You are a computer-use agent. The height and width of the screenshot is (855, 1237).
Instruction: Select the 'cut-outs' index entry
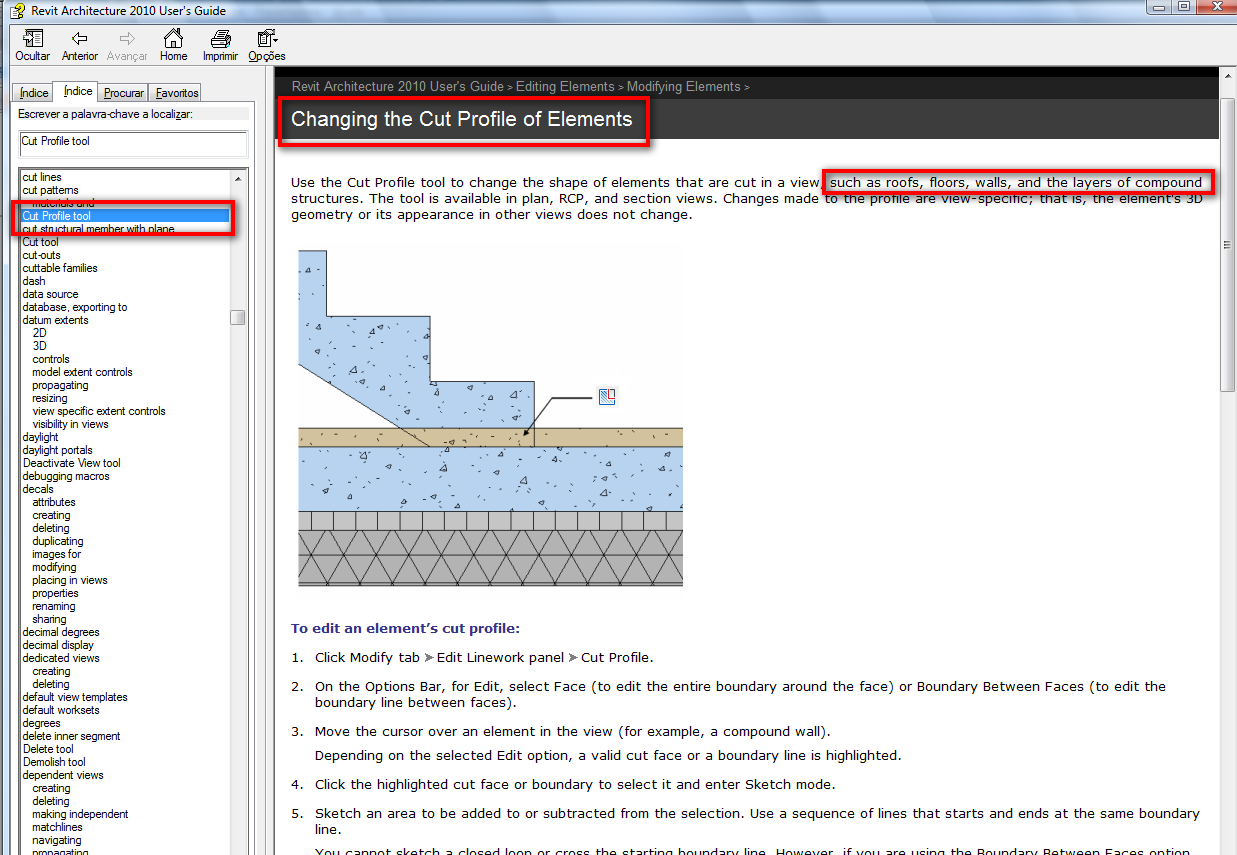[42, 255]
